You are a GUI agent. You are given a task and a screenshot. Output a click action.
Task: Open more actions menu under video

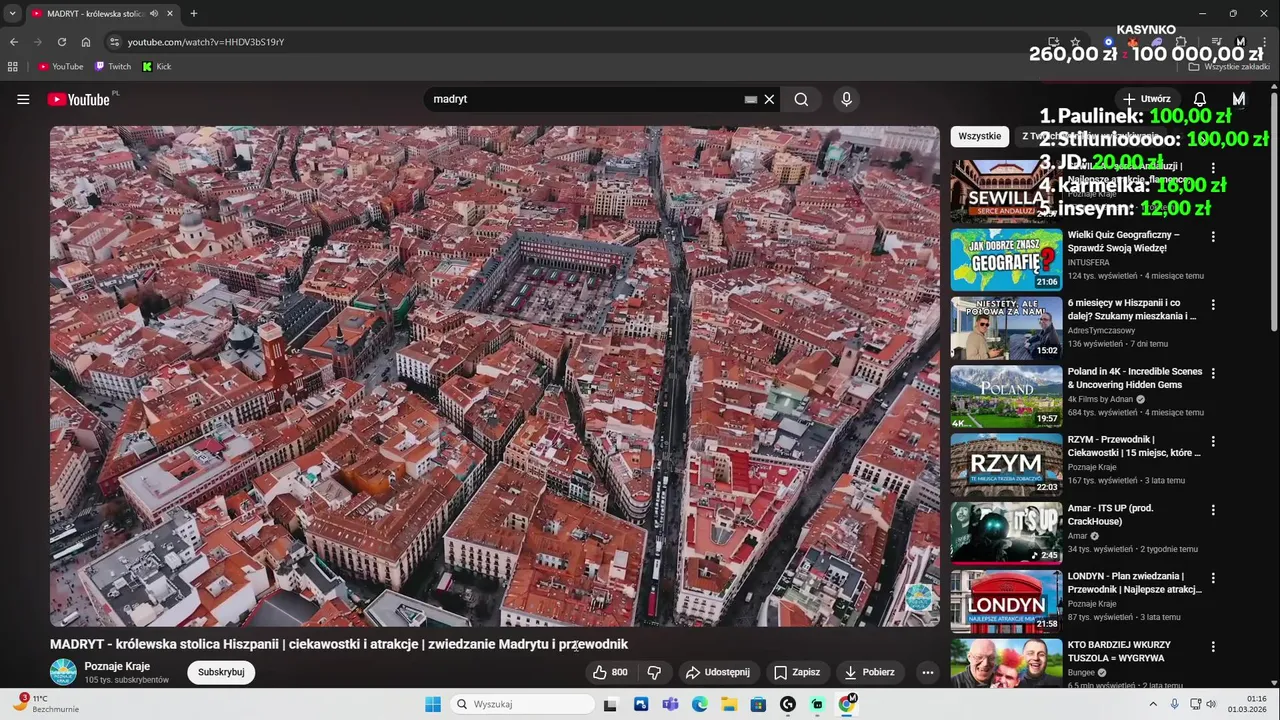pos(928,672)
